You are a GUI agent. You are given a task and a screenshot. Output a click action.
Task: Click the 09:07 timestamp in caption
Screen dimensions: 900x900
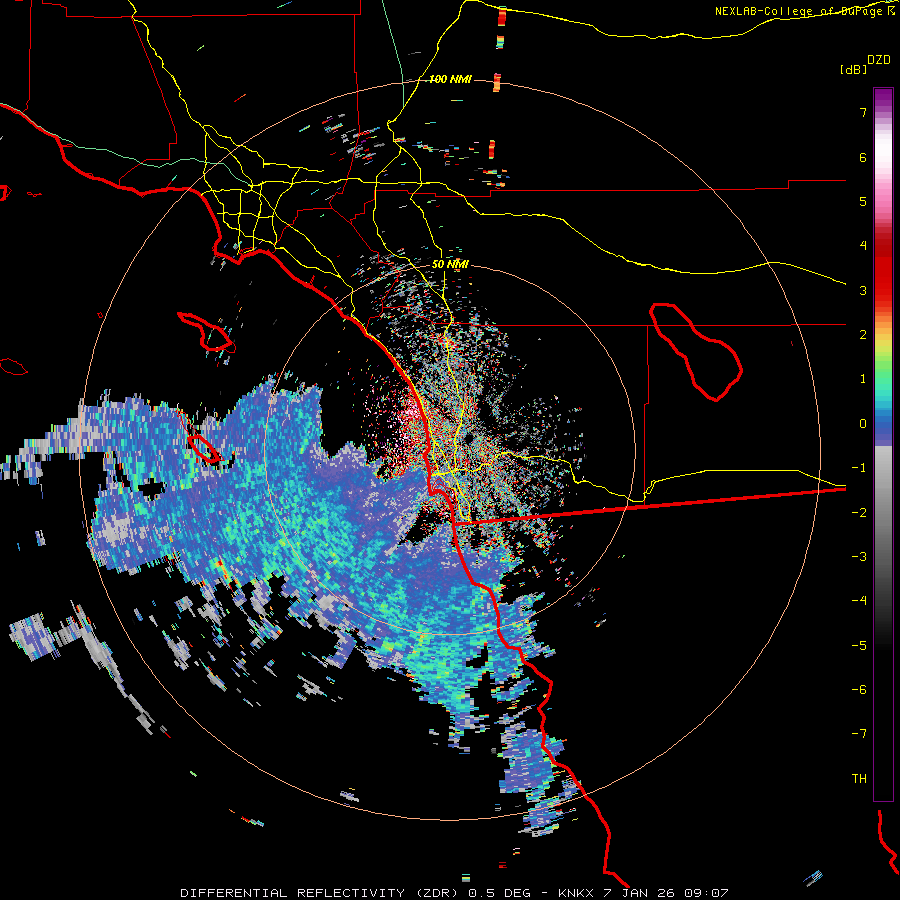(706, 893)
